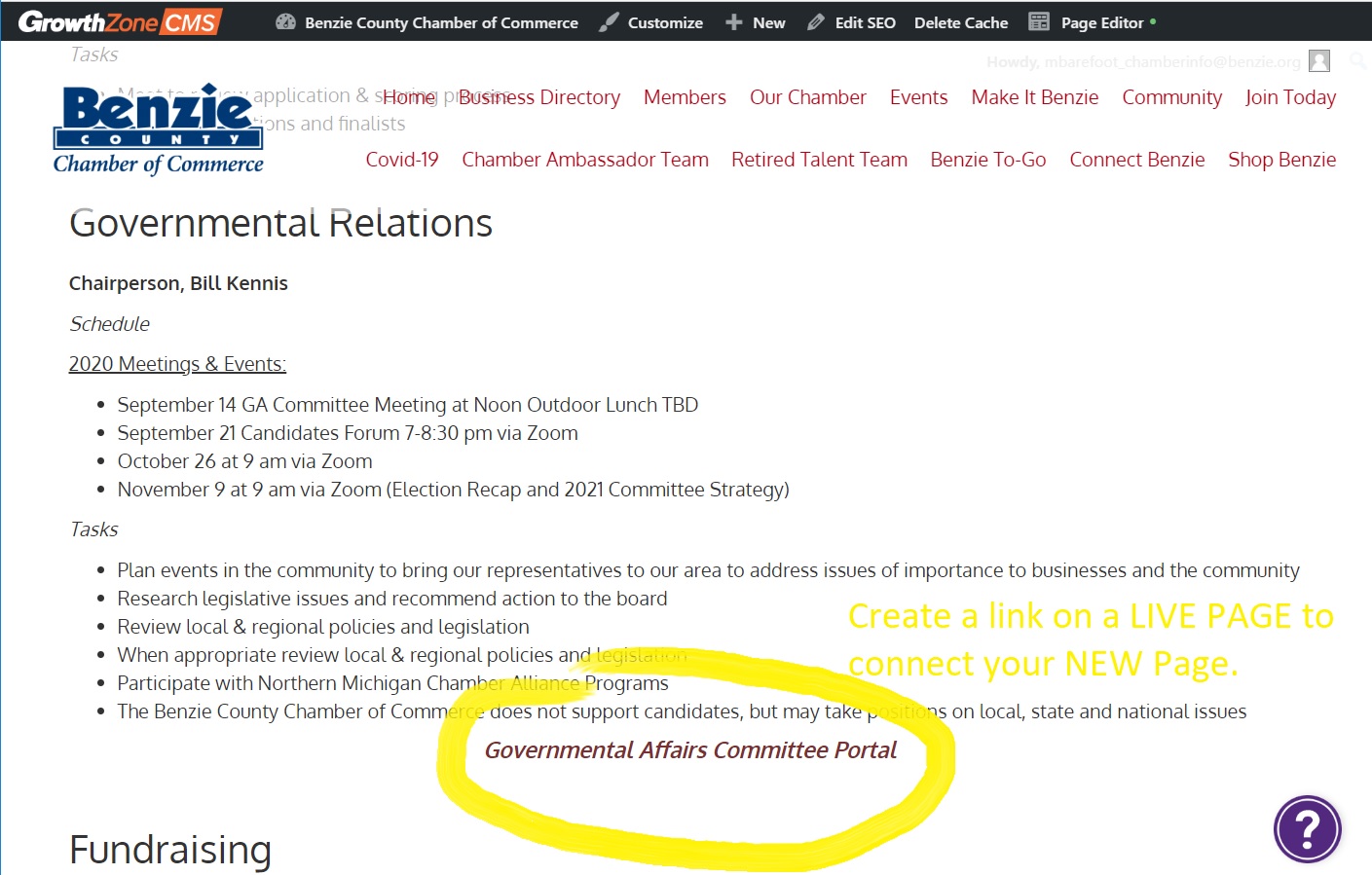Select the September 21 Candidates Forum item
The width and height of the screenshot is (1372, 875).
[x=348, y=433]
